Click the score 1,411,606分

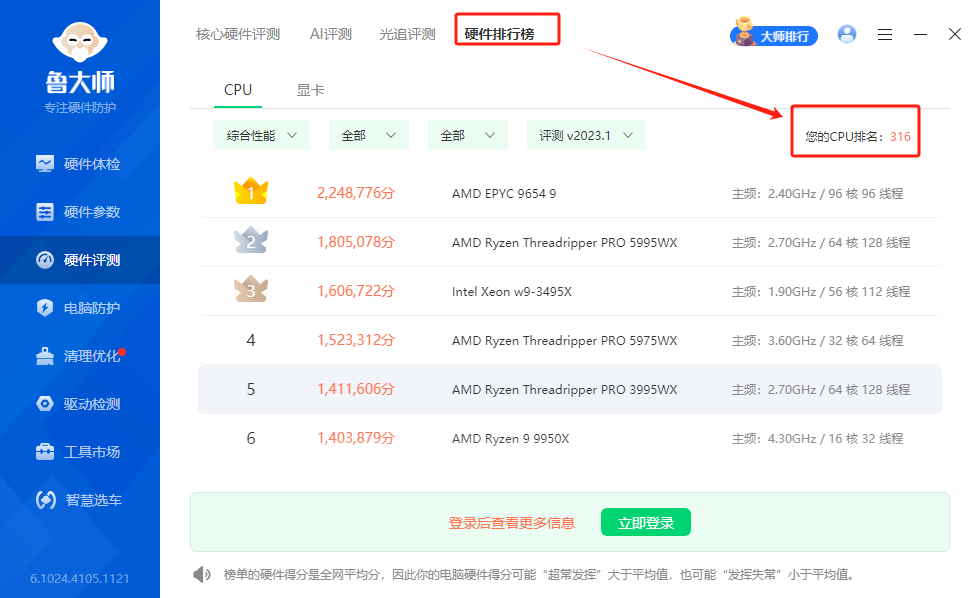pyautogui.click(x=356, y=389)
